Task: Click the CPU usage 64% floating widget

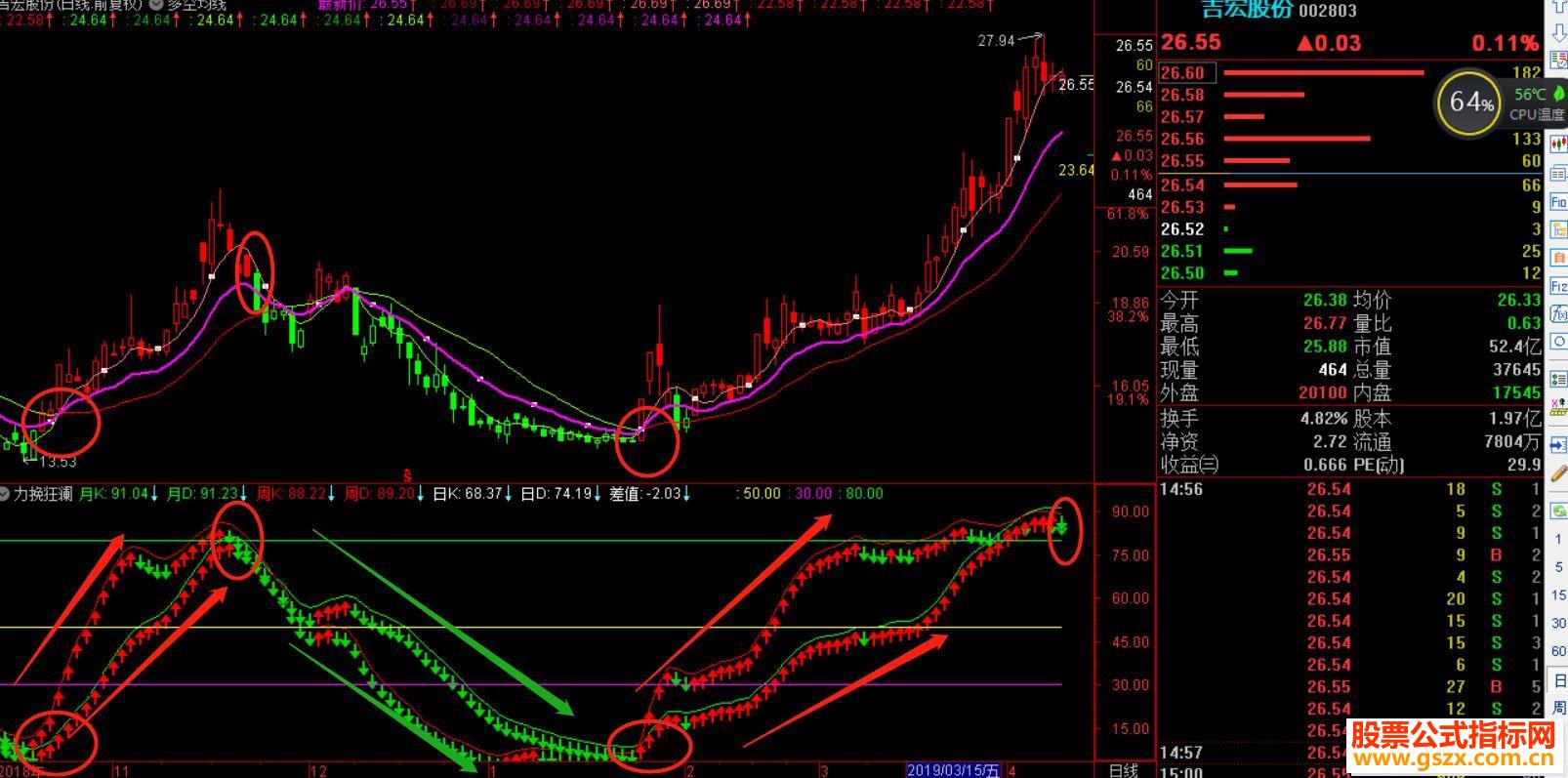Action: (1470, 102)
